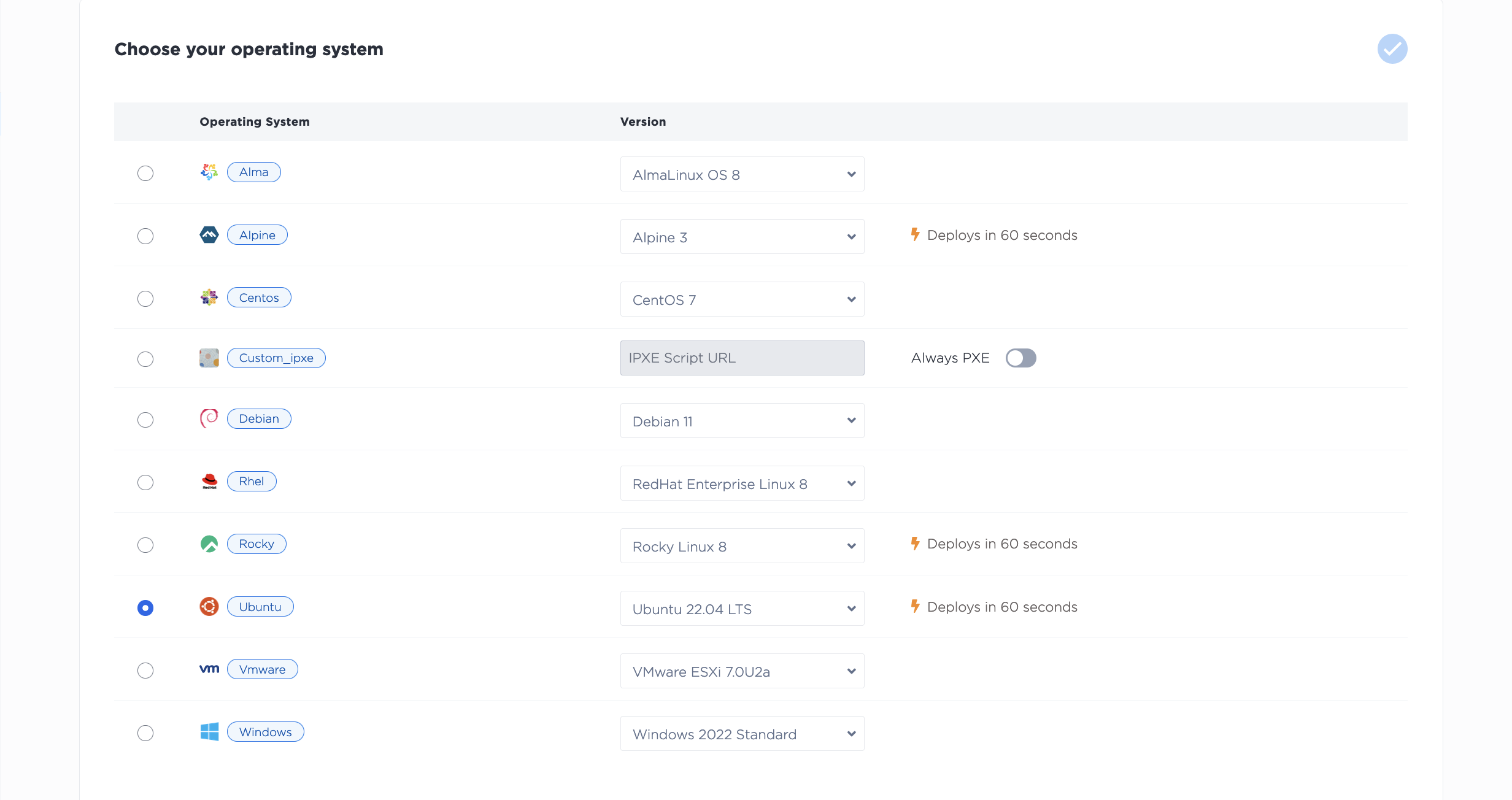Open the Alpine 3 version dropdown
Image resolution: width=1512 pixels, height=800 pixels.
coord(742,237)
